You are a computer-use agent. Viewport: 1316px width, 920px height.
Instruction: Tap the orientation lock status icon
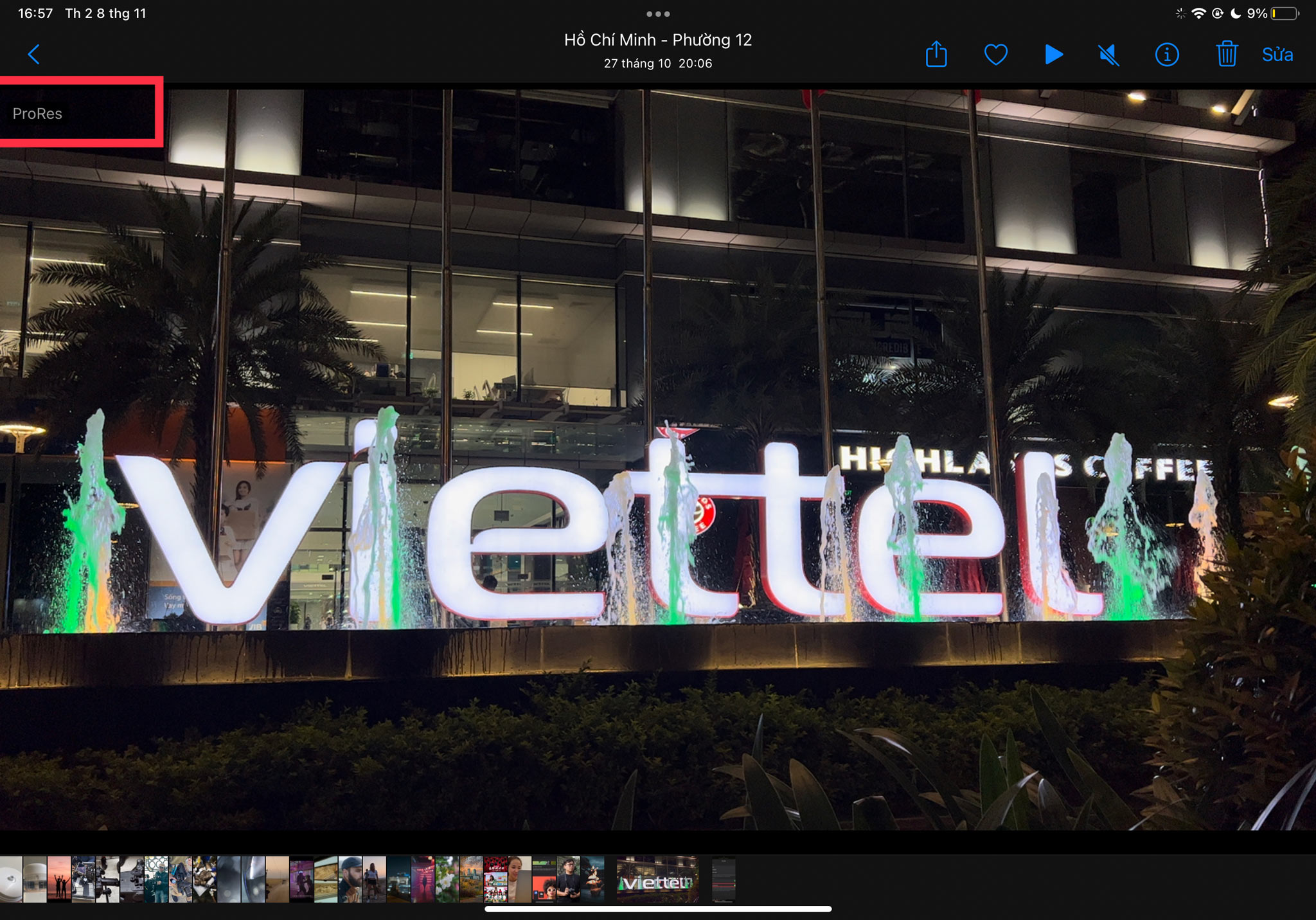[x=1217, y=14]
